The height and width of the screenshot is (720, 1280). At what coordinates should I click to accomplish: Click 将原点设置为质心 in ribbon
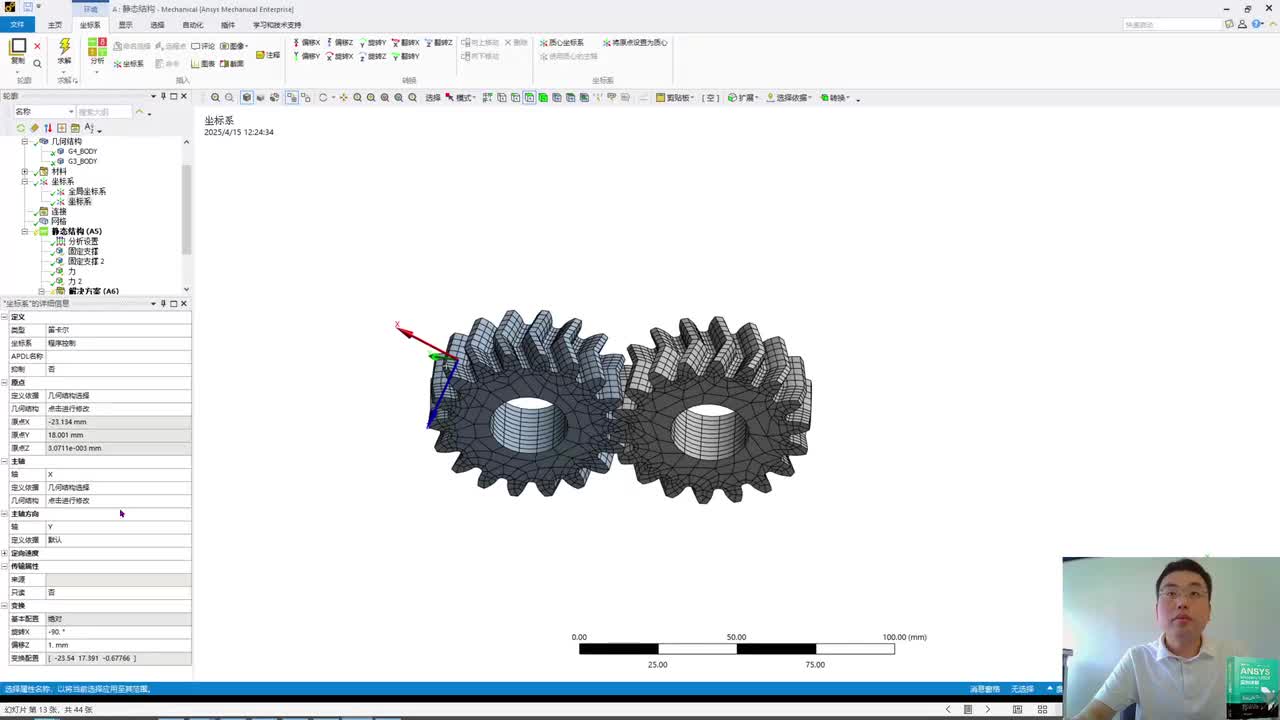635,43
